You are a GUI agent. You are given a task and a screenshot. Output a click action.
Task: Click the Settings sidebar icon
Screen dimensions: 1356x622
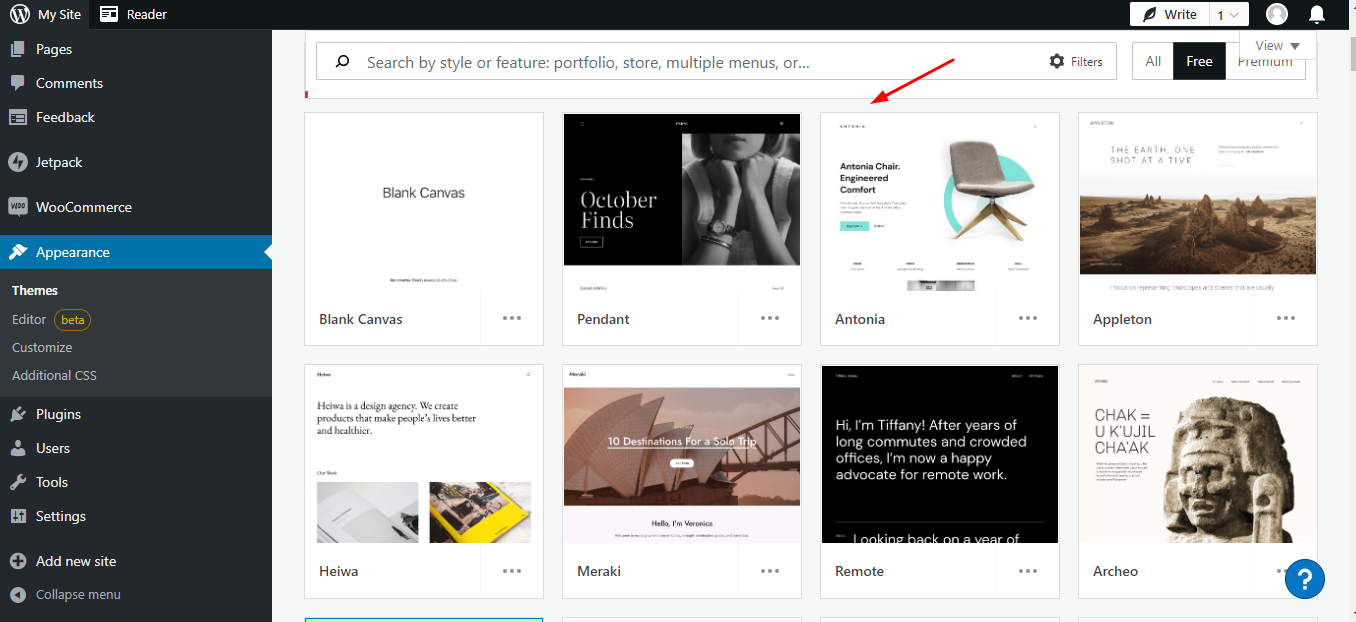coord(18,516)
